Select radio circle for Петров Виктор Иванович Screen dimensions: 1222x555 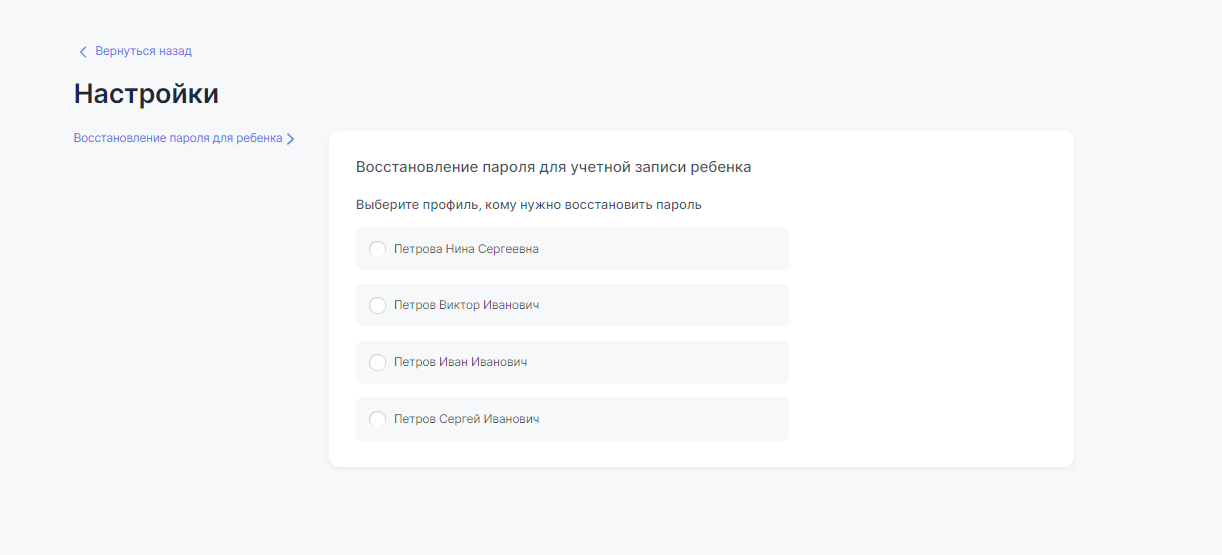click(x=377, y=305)
